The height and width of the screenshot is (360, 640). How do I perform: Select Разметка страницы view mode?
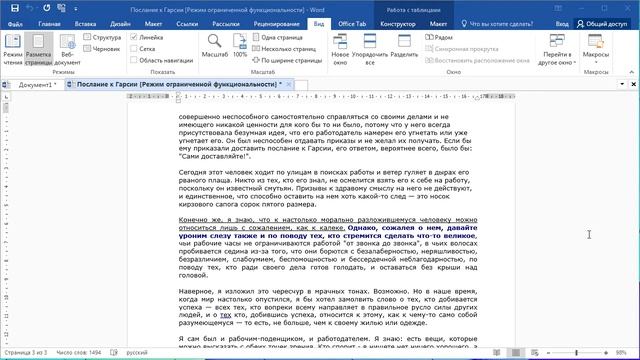(38, 50)
